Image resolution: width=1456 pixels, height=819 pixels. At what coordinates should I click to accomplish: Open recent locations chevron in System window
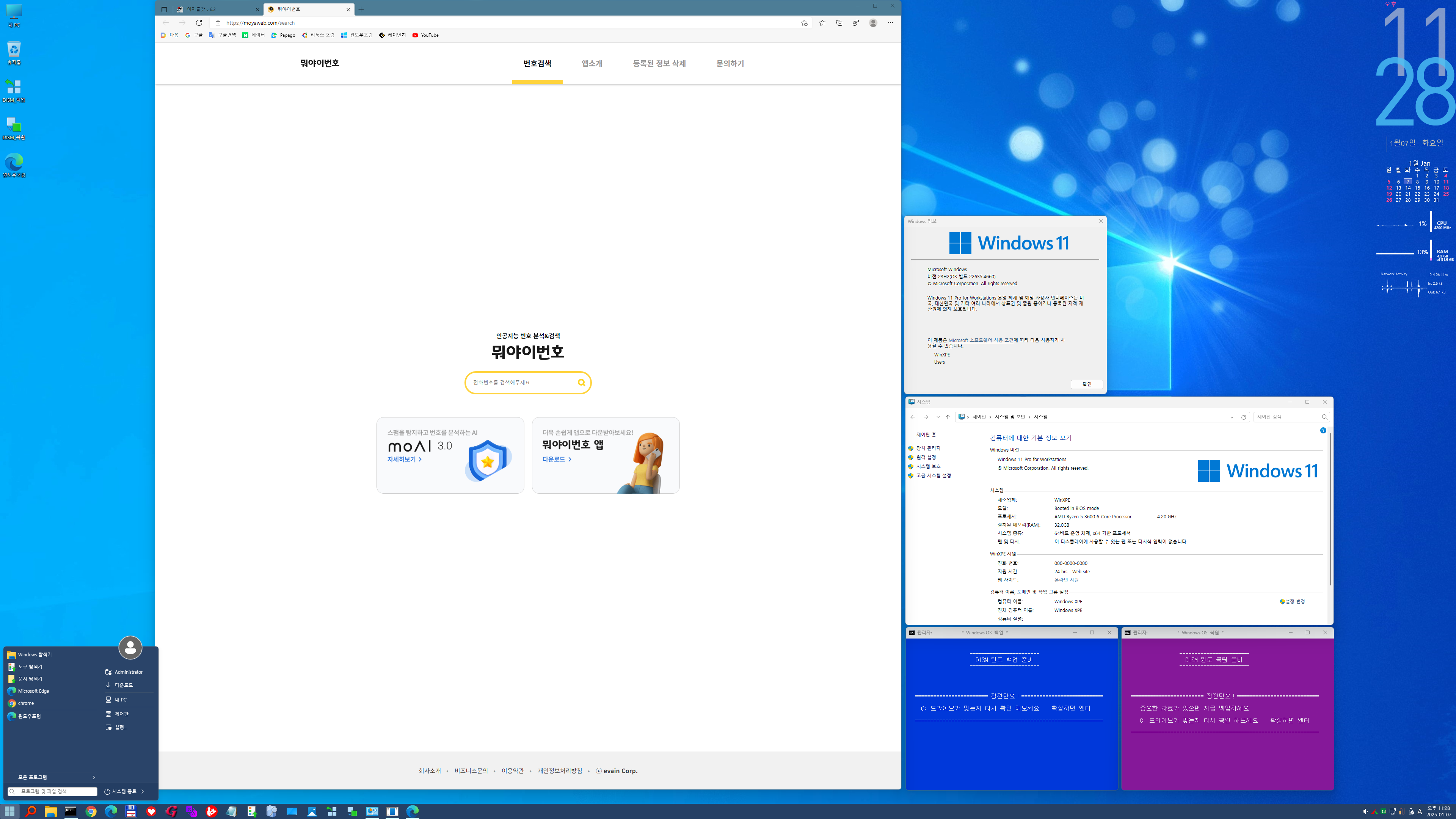tap(938, 417)
